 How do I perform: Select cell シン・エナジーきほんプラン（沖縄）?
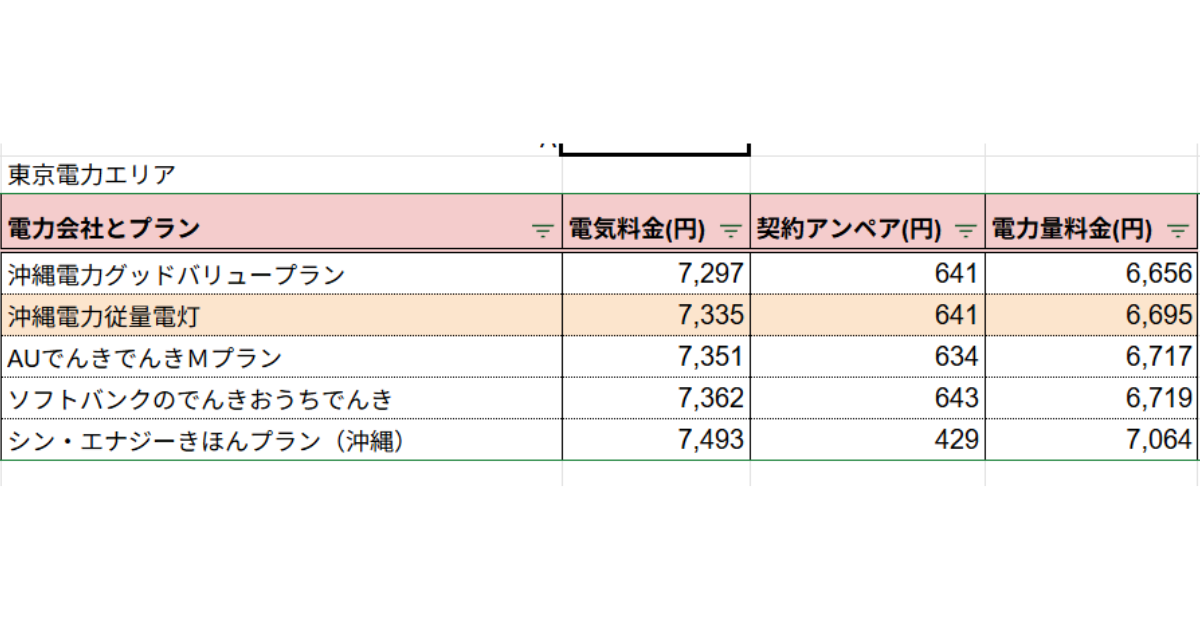(x=281, y=439)
